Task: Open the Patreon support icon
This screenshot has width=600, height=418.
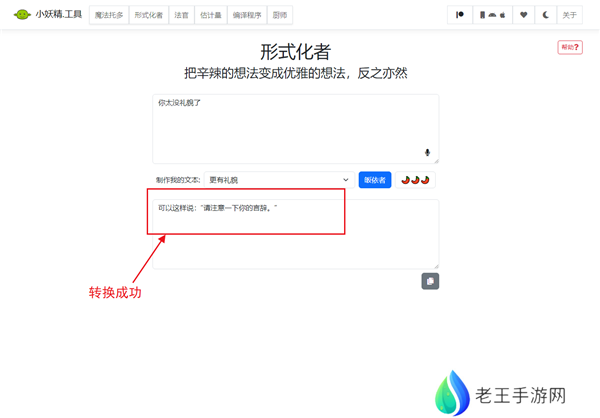Action: pyautogui.click(x=460, y=15)
